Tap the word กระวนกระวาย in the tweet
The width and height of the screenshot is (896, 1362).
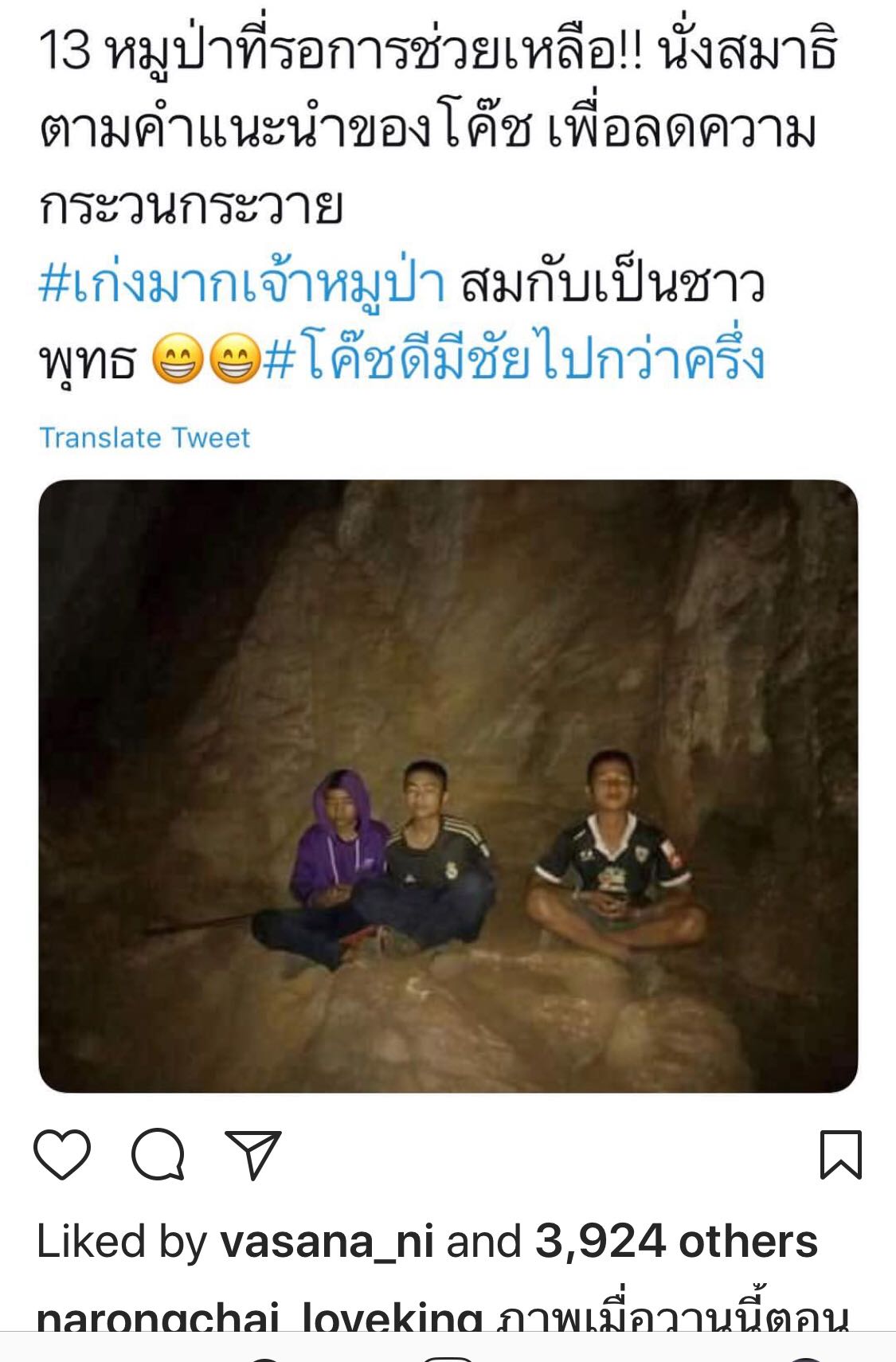pyautogui.click(x=191, y=206)
